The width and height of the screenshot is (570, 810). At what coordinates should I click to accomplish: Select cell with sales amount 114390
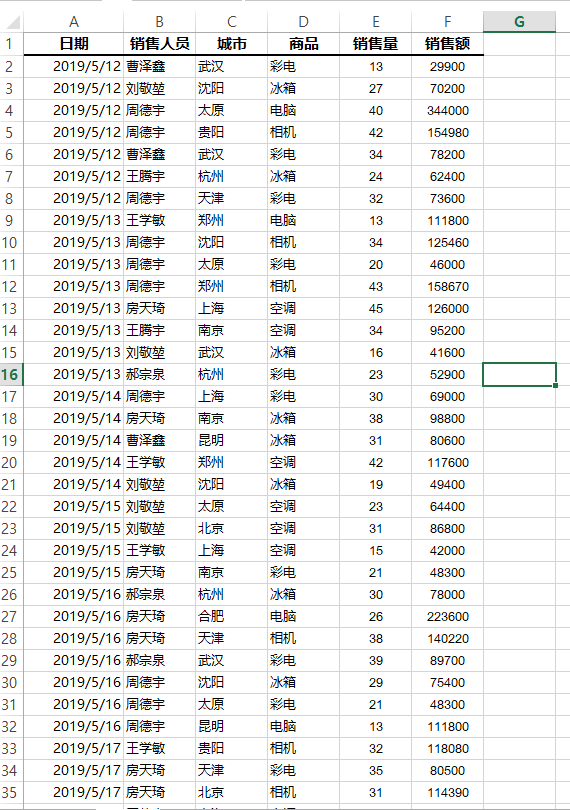[x=448, y=792]
